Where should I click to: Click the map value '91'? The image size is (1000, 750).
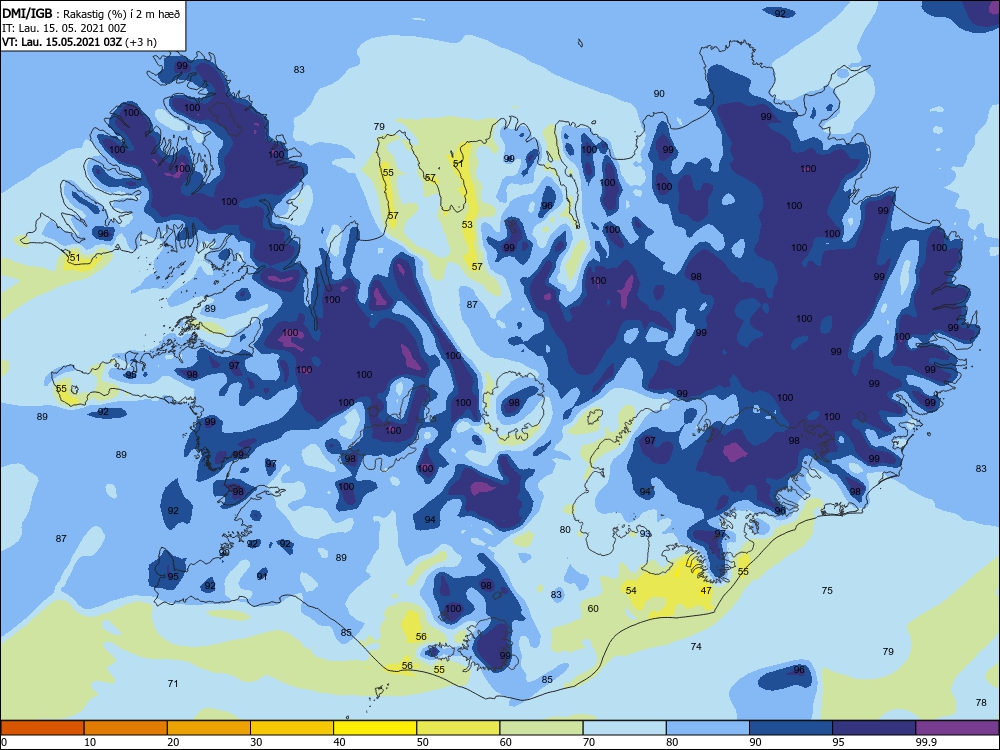coord(262,577)
